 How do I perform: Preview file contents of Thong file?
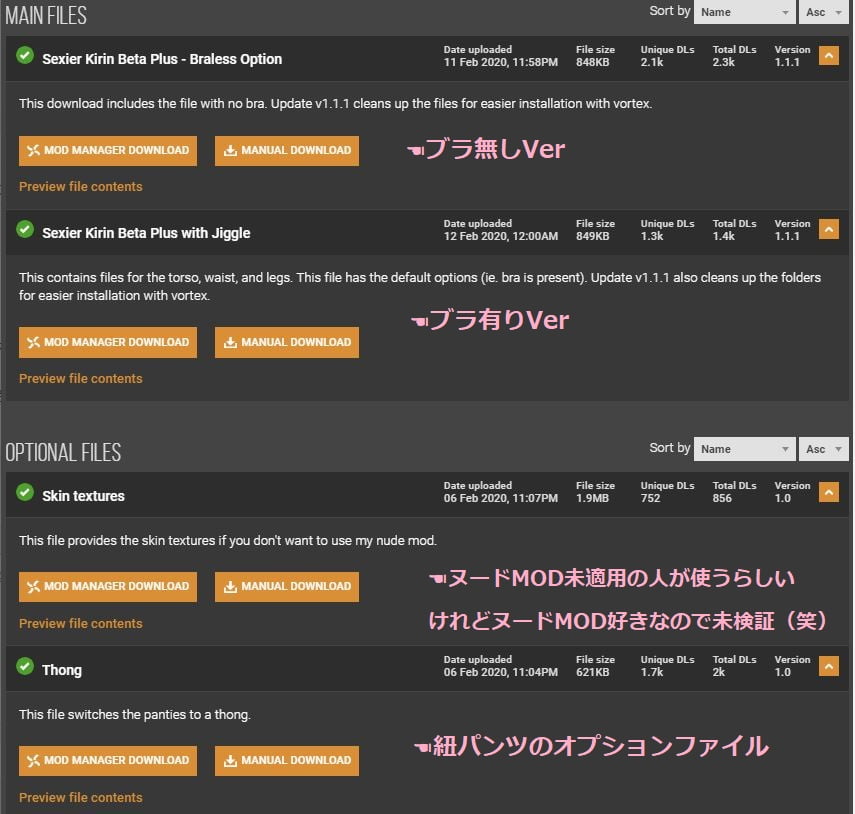coord(81,798)
